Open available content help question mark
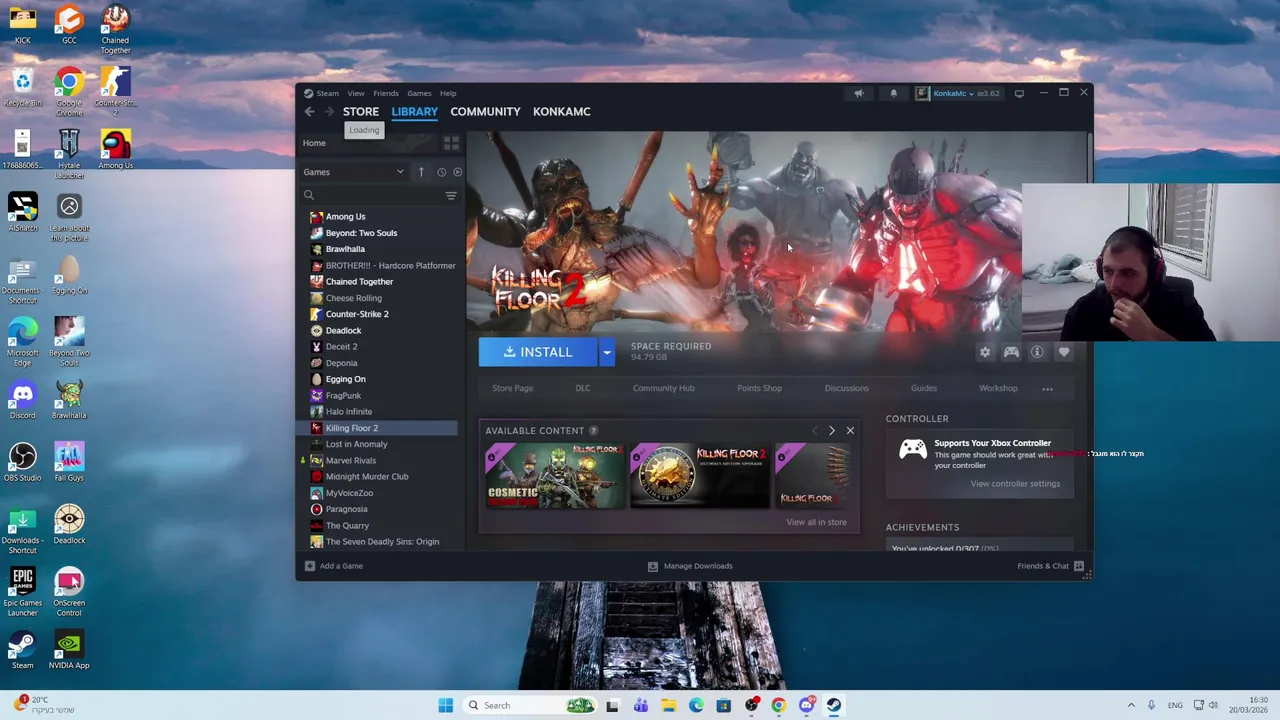Viewport: 1280px width, 720px height. 593,431
